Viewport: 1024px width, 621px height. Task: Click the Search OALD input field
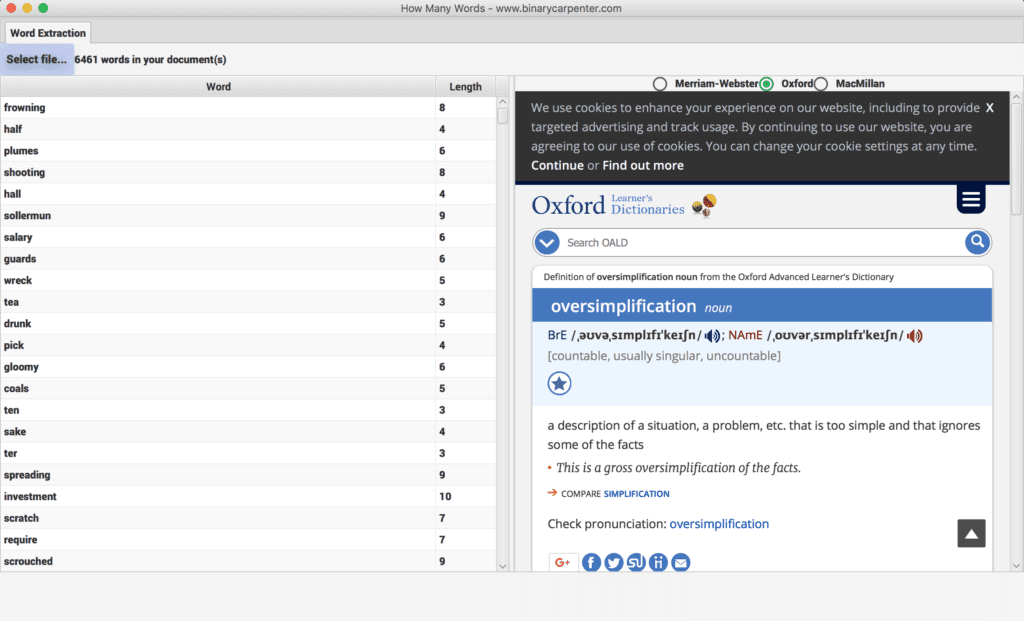[761, 242]
